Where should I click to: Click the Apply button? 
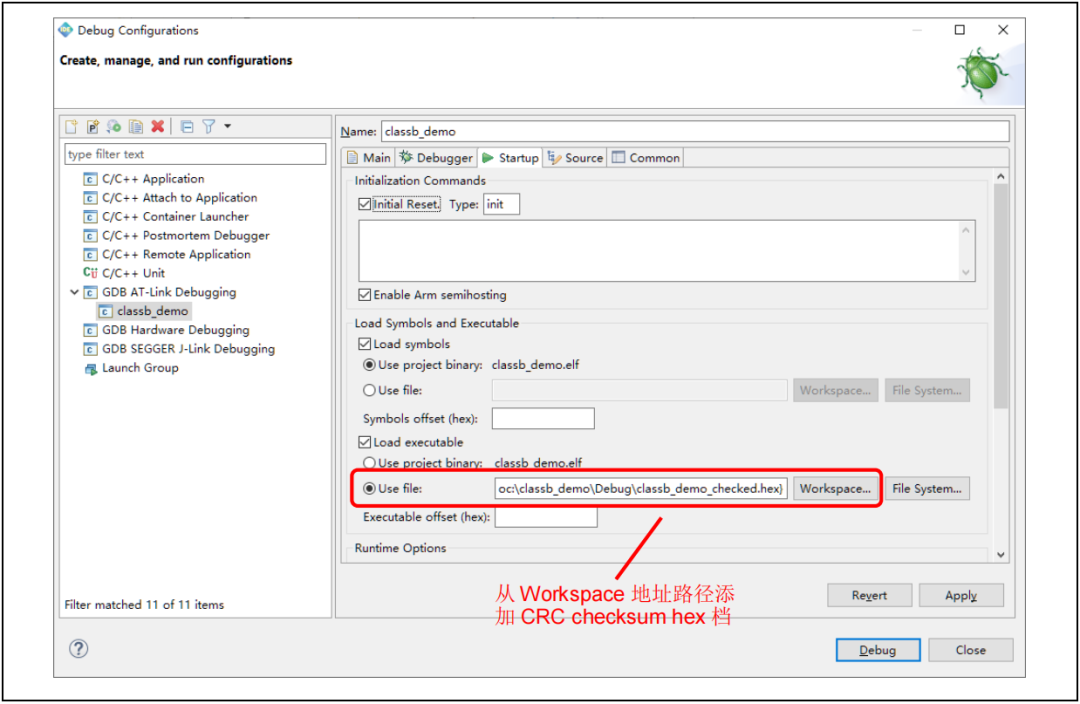[961, 595]
